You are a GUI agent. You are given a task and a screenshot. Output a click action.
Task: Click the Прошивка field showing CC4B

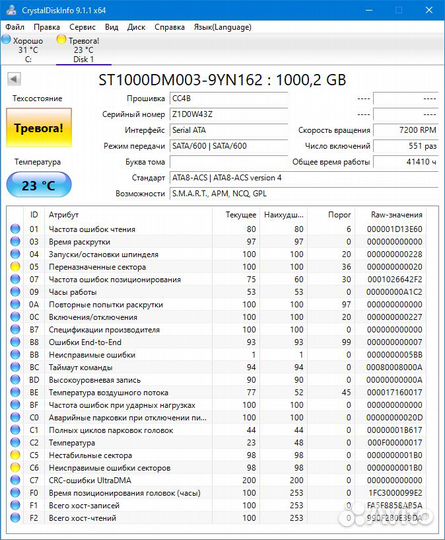229,98
